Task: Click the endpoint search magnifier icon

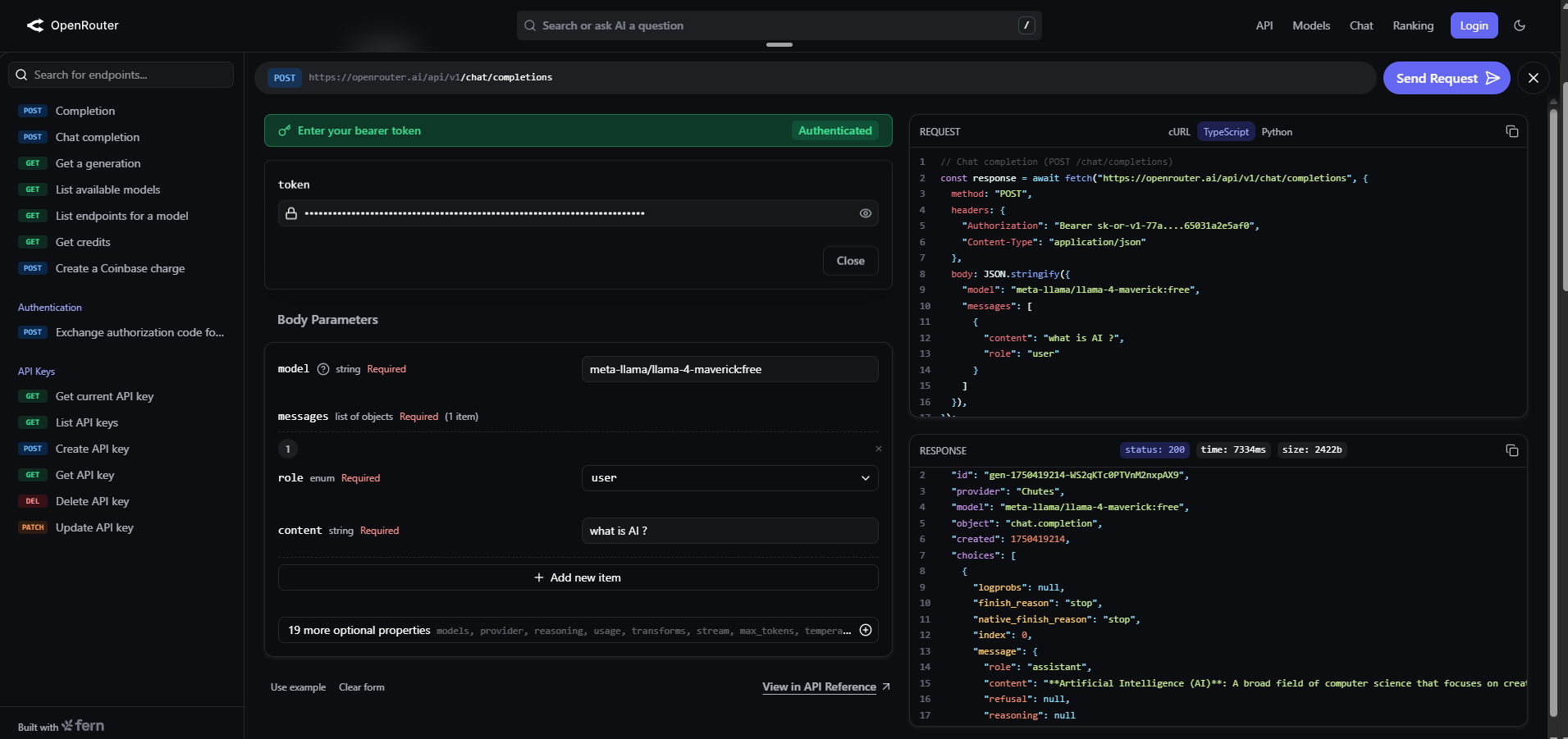Action: [x=22, y=75]
